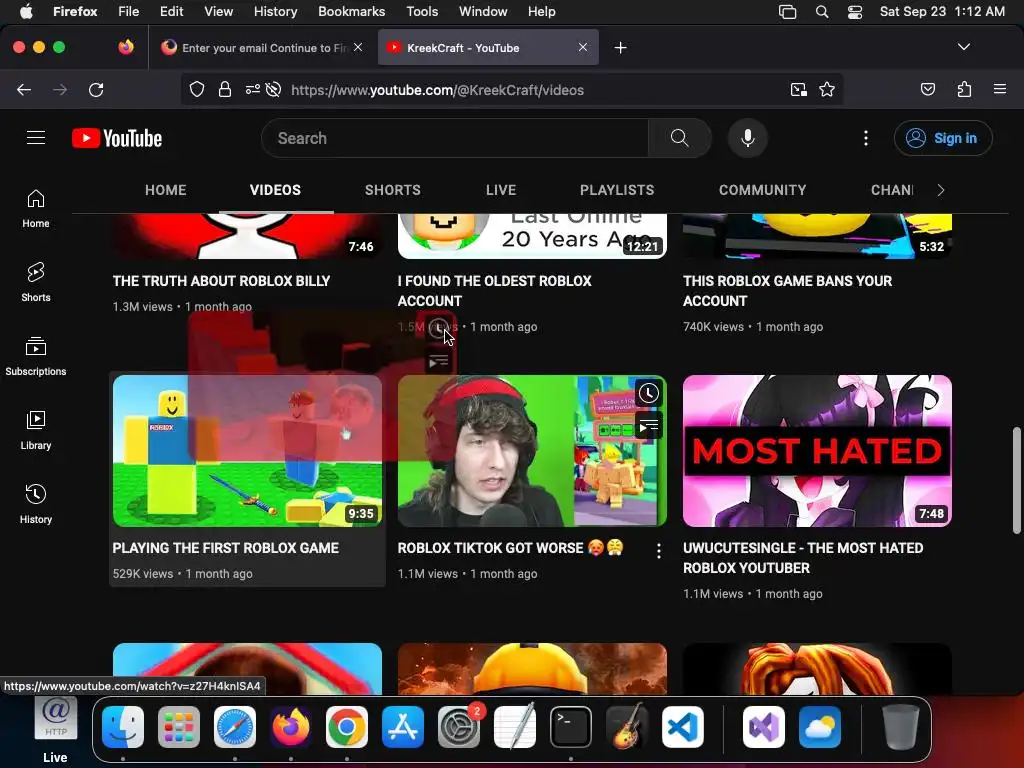Screen dimensions: 1024x768
Task: Save page to Pocket
Action: [927, 89]
